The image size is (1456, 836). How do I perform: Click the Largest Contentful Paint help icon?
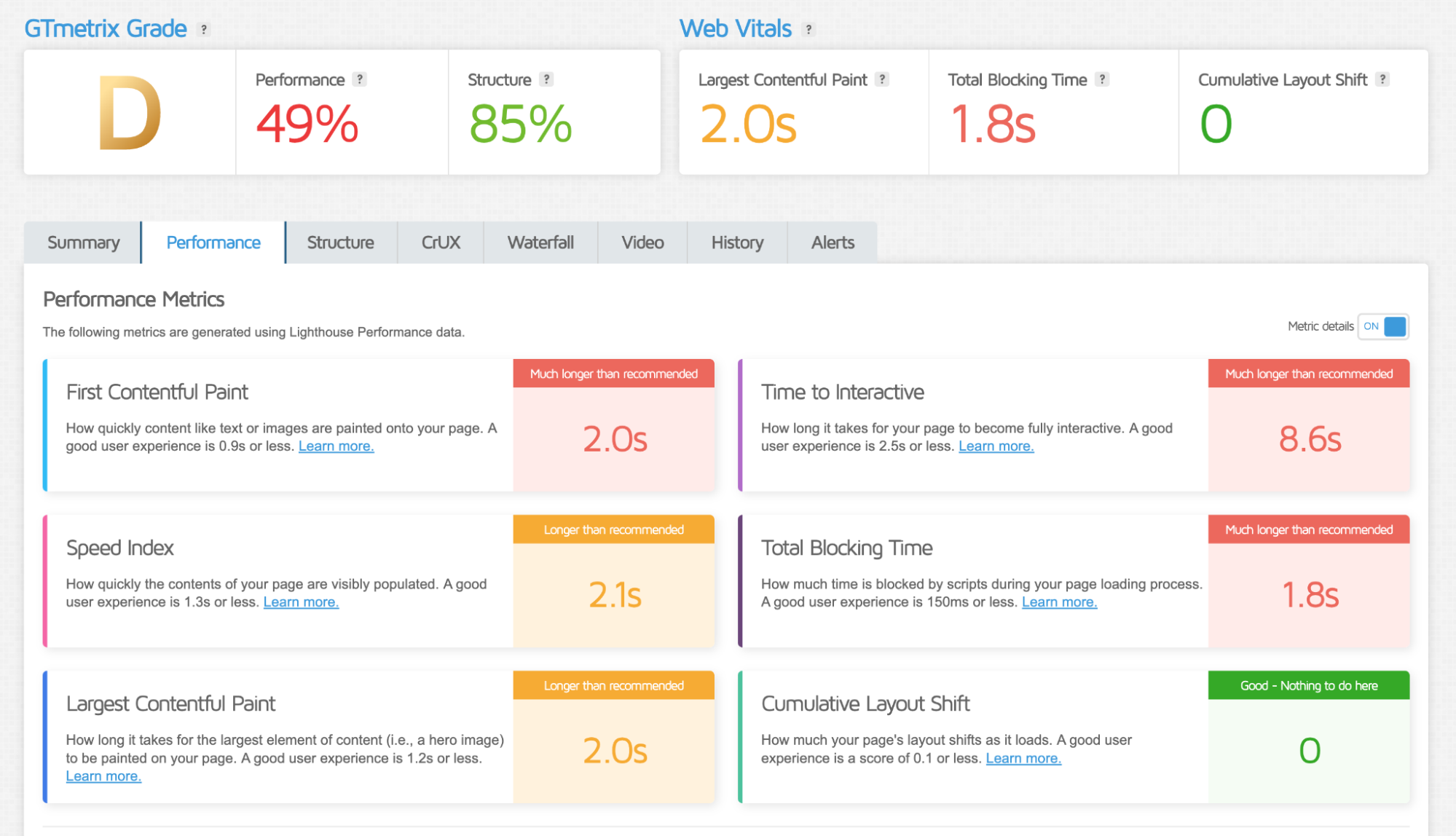(x=883, y=79)
